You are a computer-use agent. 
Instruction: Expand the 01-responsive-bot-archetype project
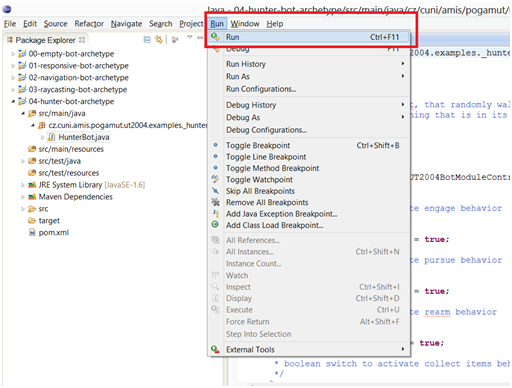(13, 66)
